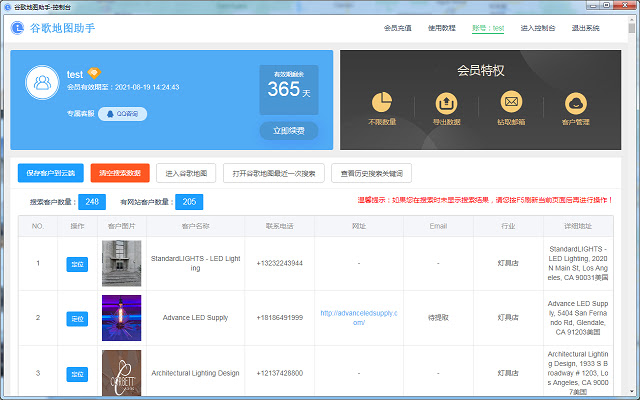Click the 定位 button for Advance LED Supply
The height and width of the screenshot is (400, 640).
coord(77,319)
